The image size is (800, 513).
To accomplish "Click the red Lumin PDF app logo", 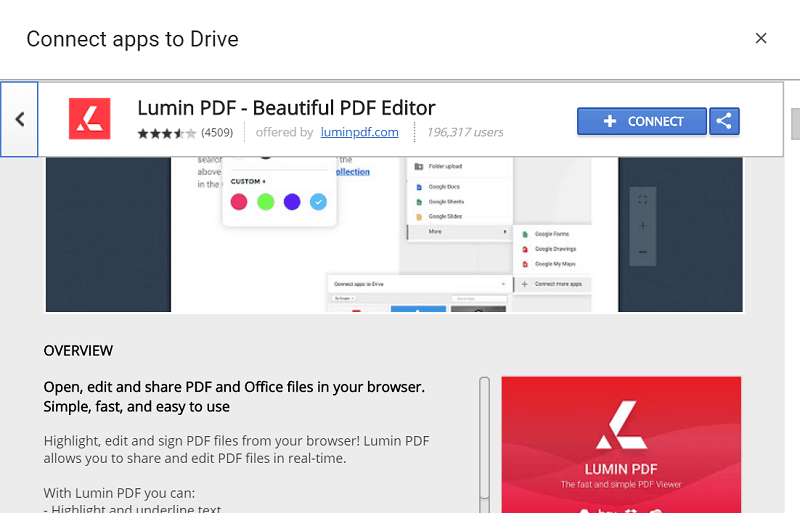I will (x=89, y=118).
